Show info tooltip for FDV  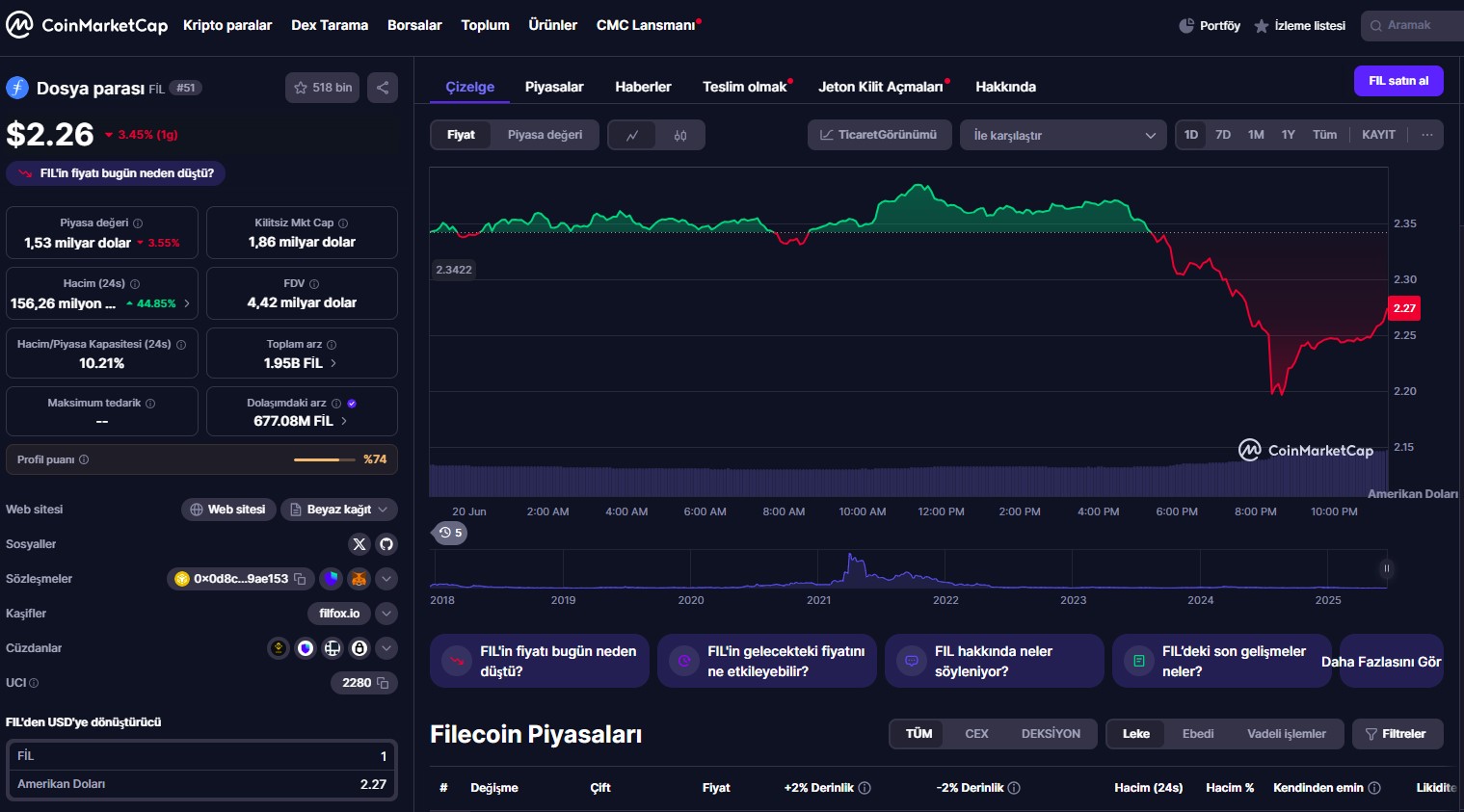click(314, 284)
